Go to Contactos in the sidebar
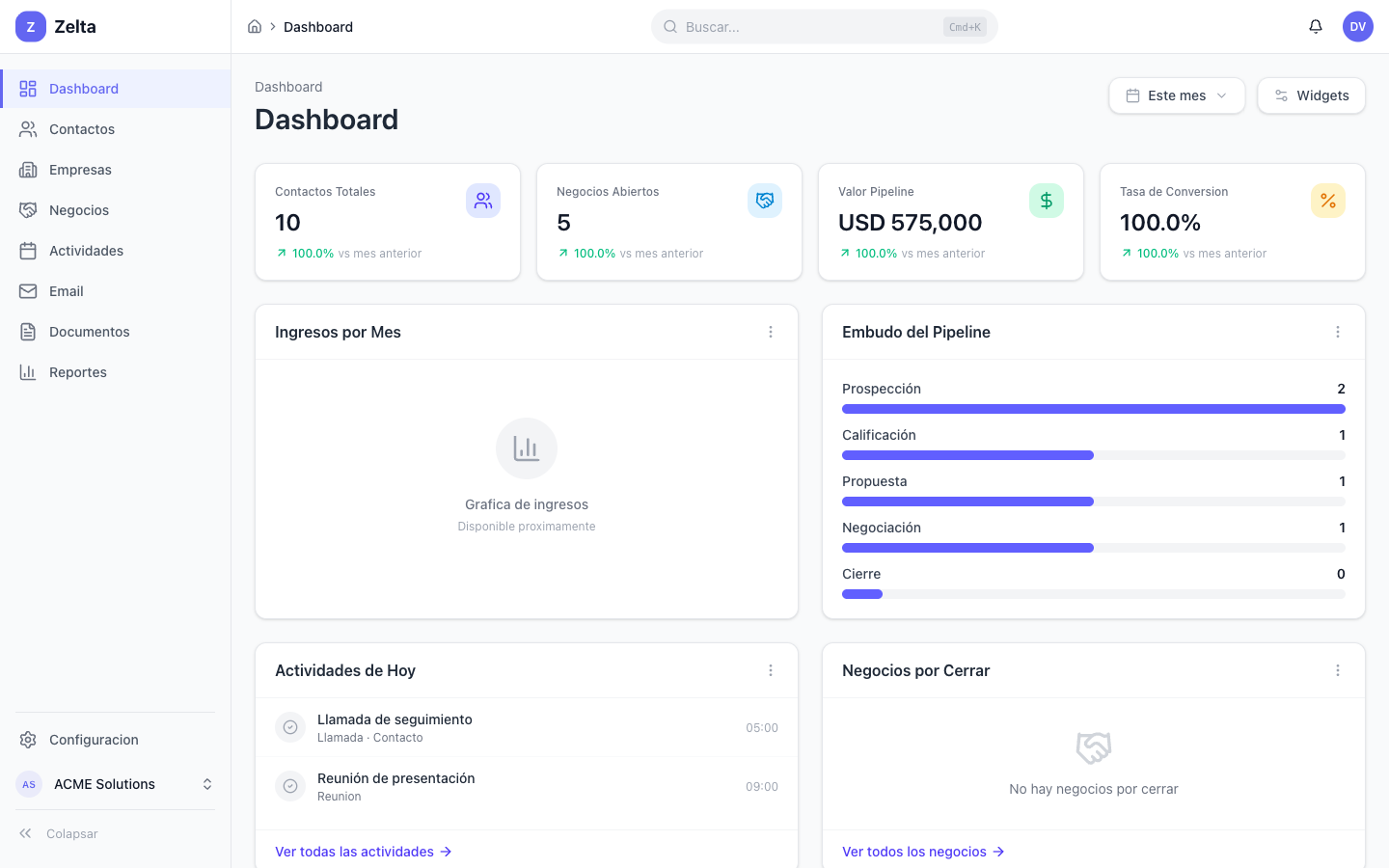The image size is (1389, 868). pos(82,129)
